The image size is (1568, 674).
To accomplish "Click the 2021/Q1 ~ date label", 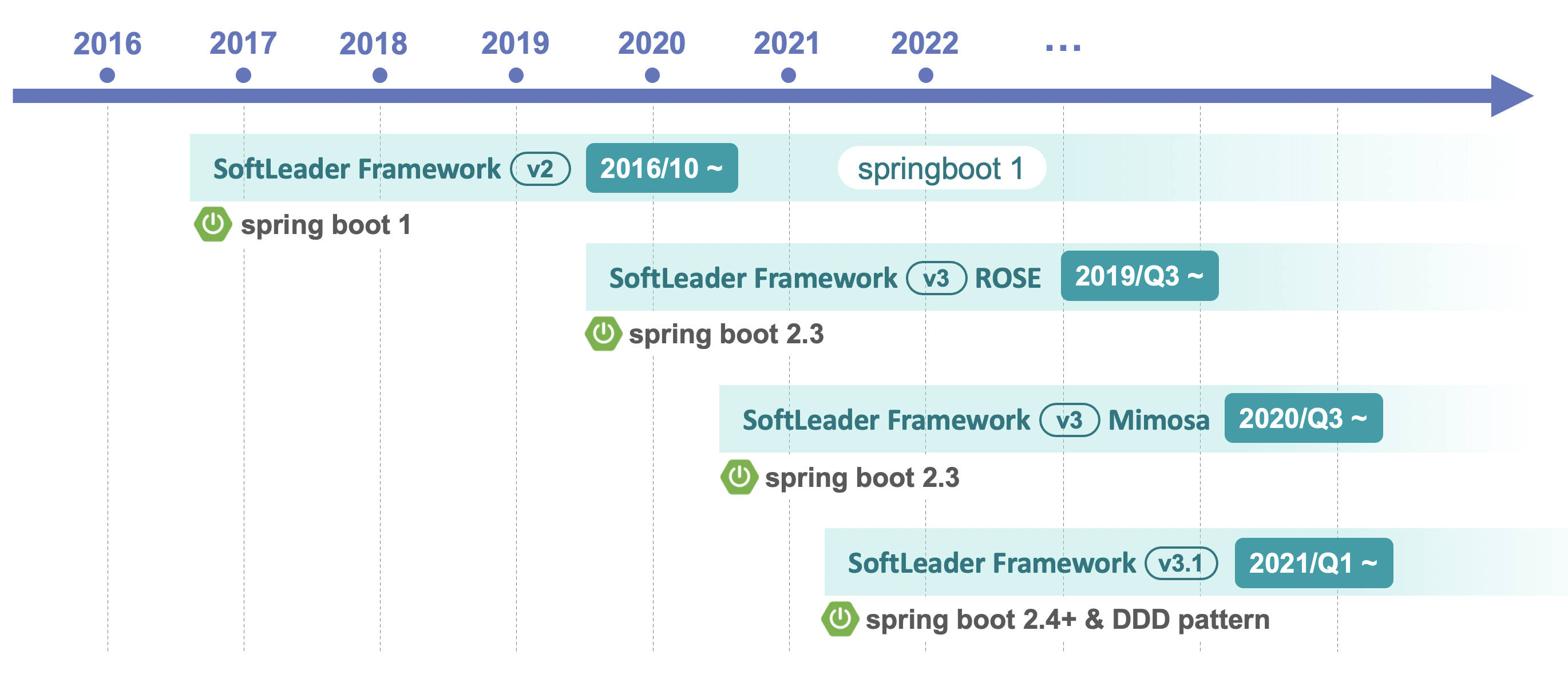I will coord(1313,563).
